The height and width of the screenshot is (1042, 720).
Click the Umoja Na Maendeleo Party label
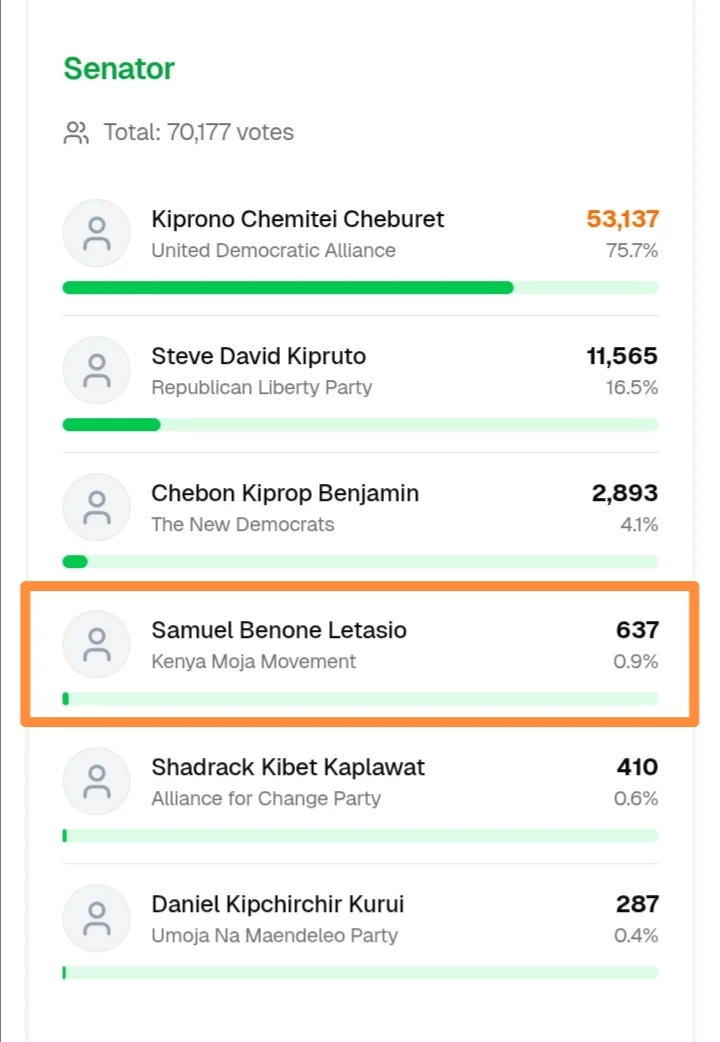274,935
